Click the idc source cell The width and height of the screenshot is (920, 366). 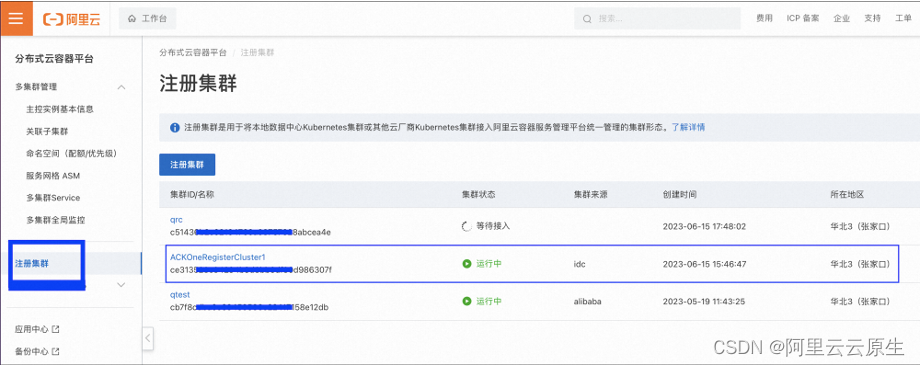pos(580,265)
